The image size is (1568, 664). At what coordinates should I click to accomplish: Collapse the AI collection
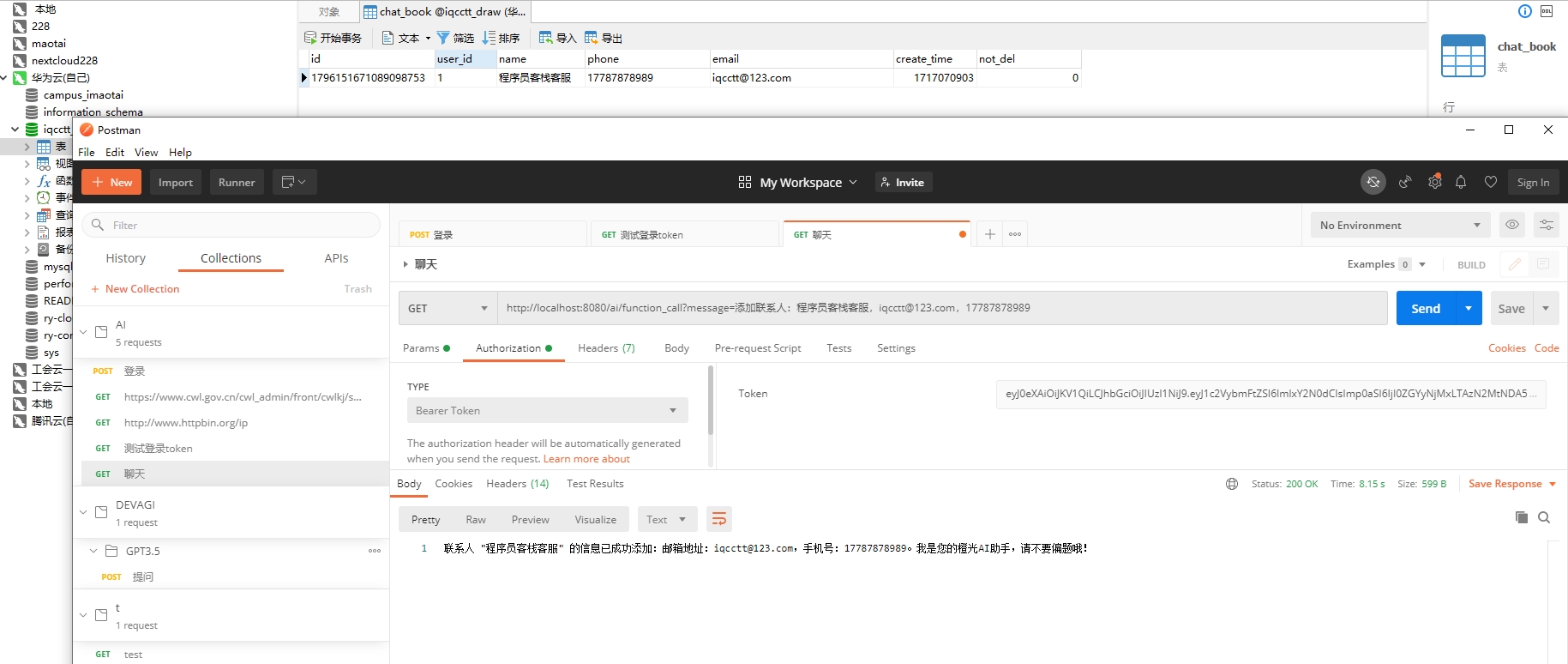(83, 332)
